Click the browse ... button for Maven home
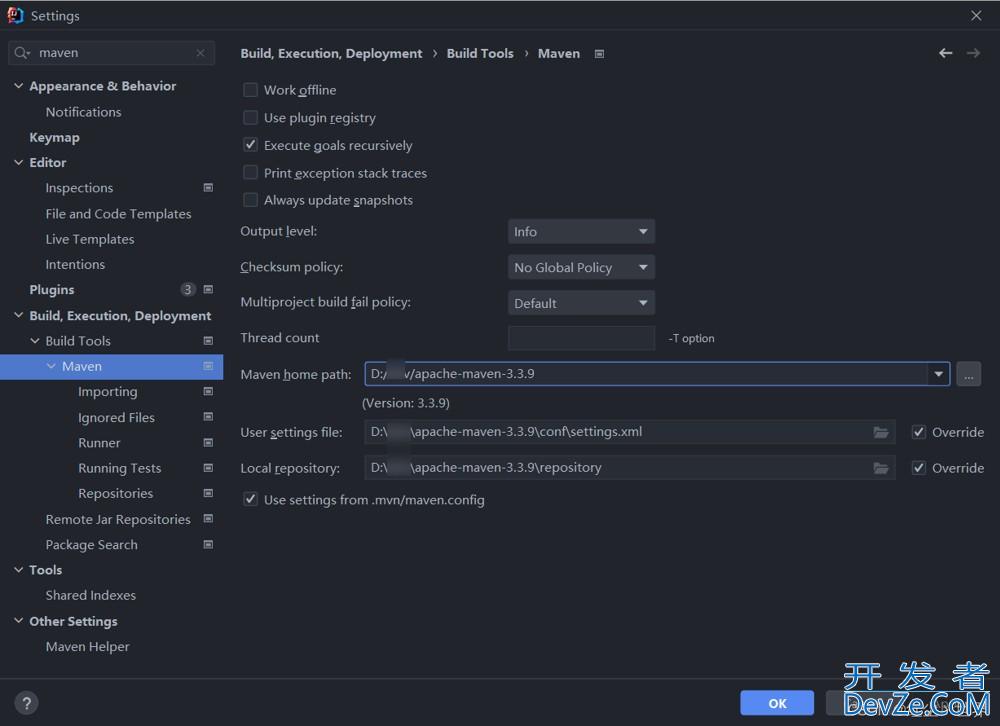This screenshot has width=1000, height=726. pyautogui.click(x=968, y=374)
